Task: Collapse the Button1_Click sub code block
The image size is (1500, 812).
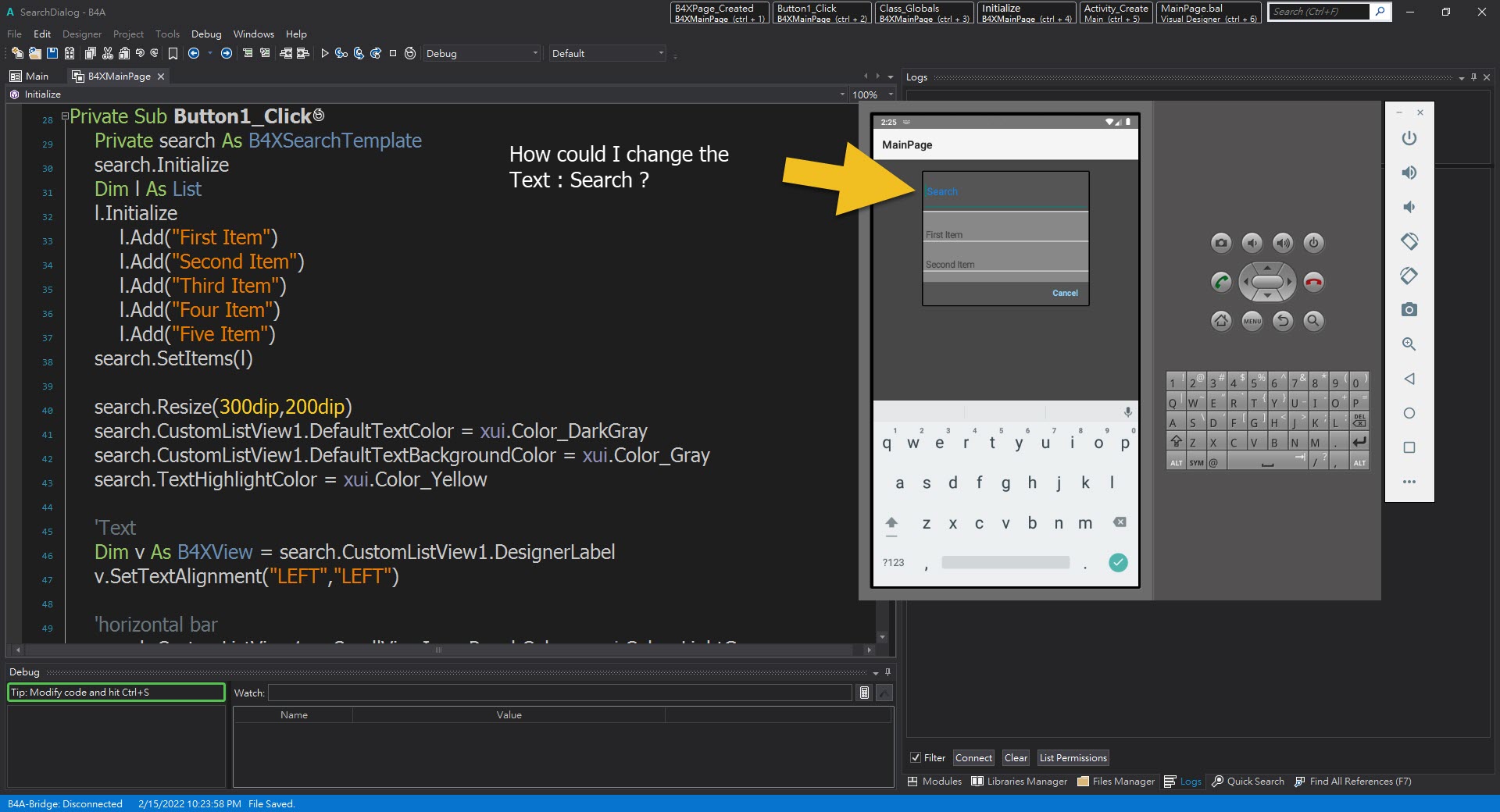Action: point(65,116)
